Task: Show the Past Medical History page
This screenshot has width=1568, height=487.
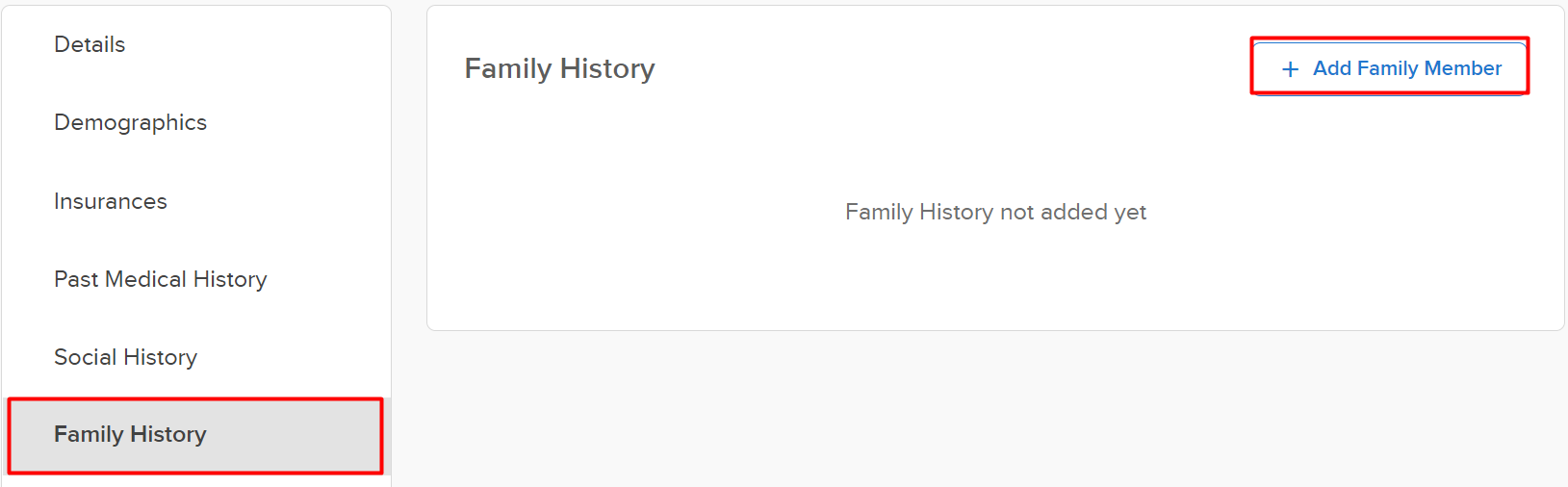Action: point(160,279)
